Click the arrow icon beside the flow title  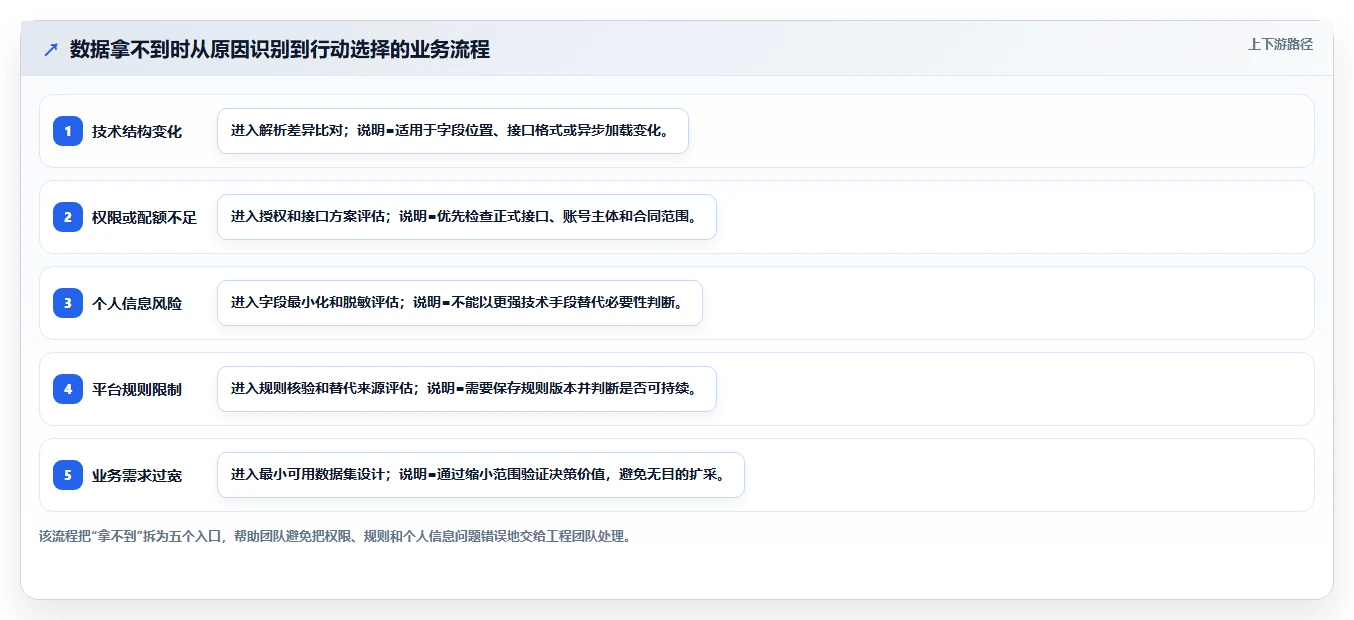click(51, 50)
